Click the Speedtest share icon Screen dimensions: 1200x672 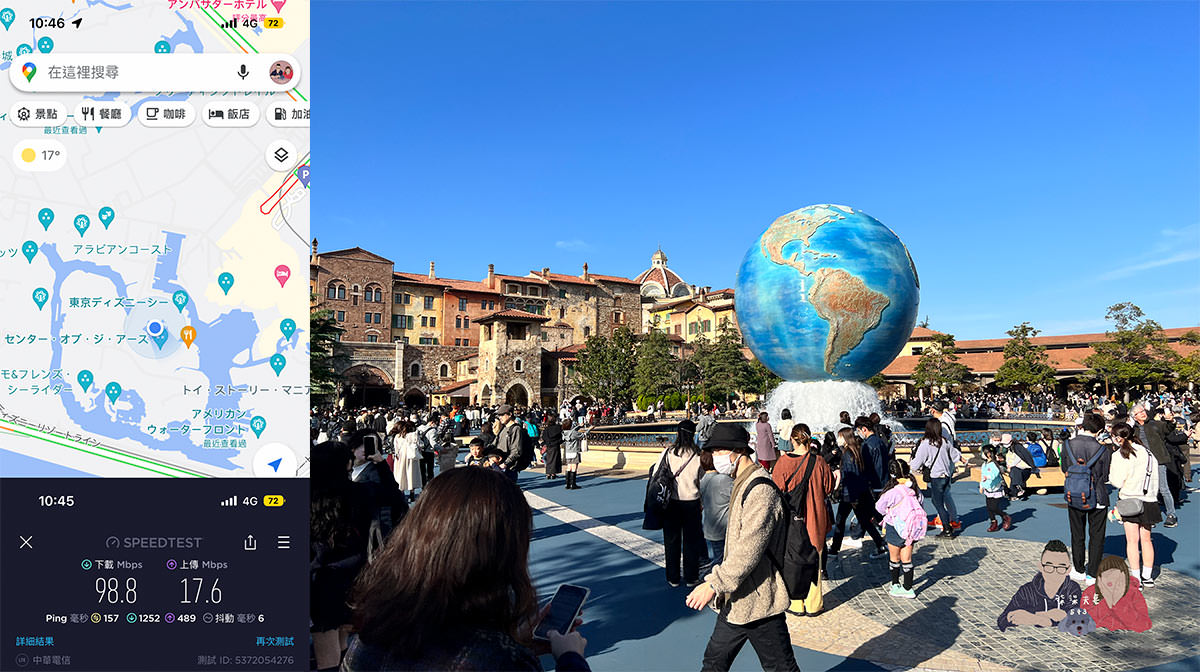(x=250, y=542)
